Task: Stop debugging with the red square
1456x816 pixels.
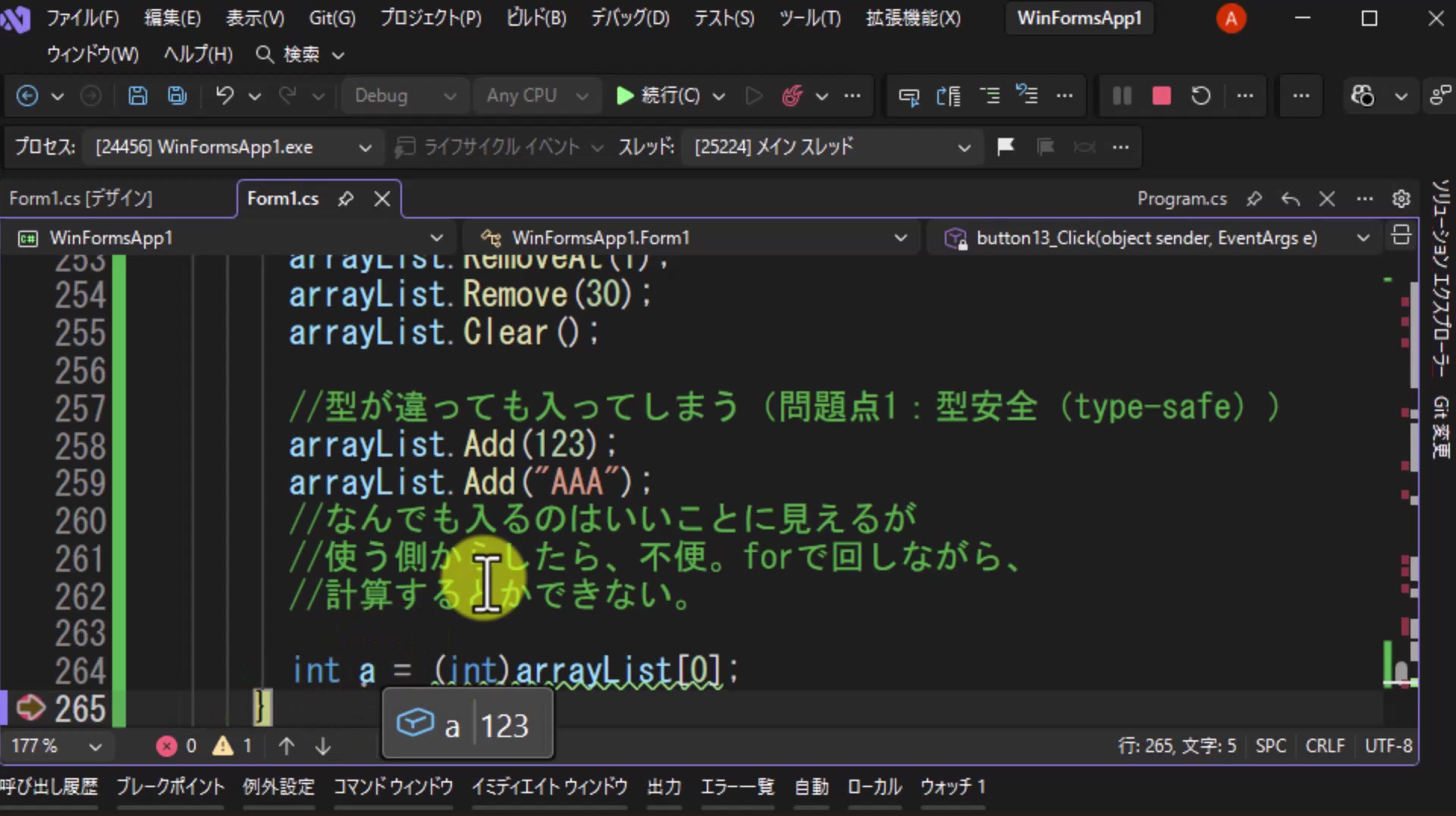Action: 1161,96
